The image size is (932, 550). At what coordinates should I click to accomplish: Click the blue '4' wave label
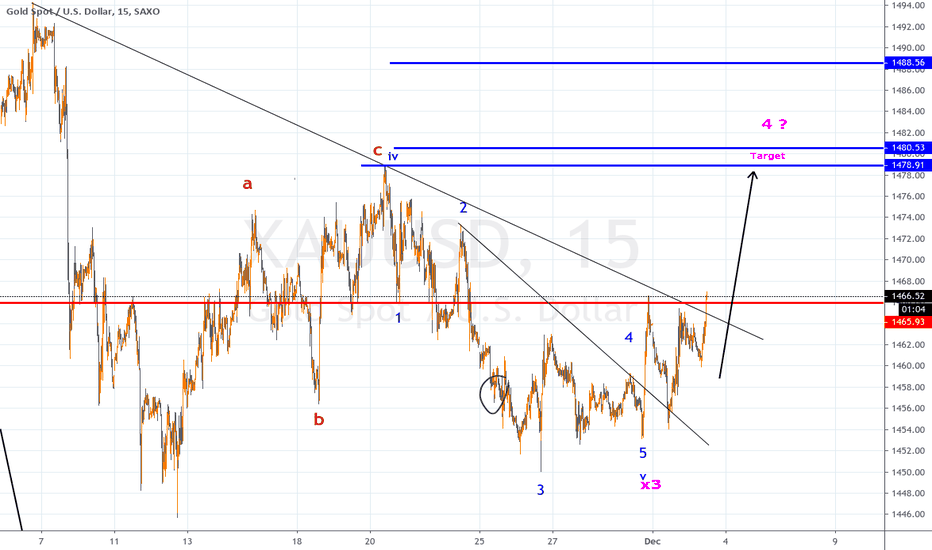click(629, 337)
